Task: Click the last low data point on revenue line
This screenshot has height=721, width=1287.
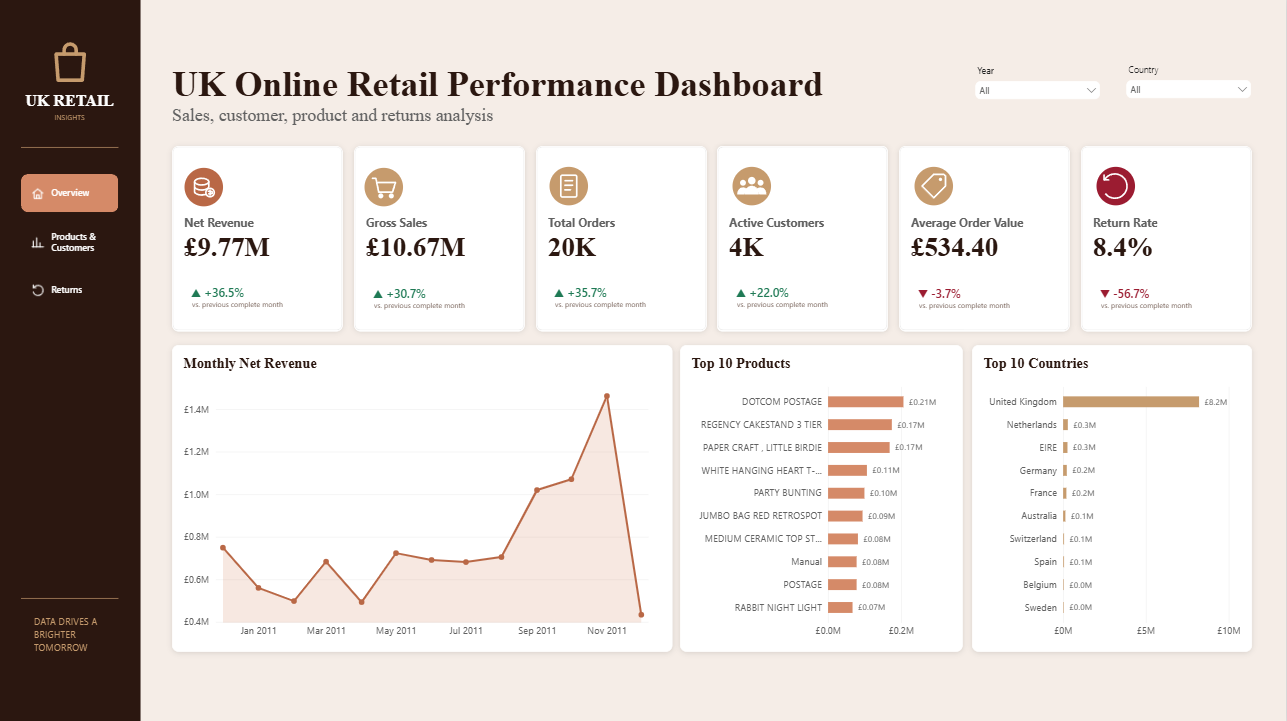Action: pyautogui.click(x=641, y=615)
